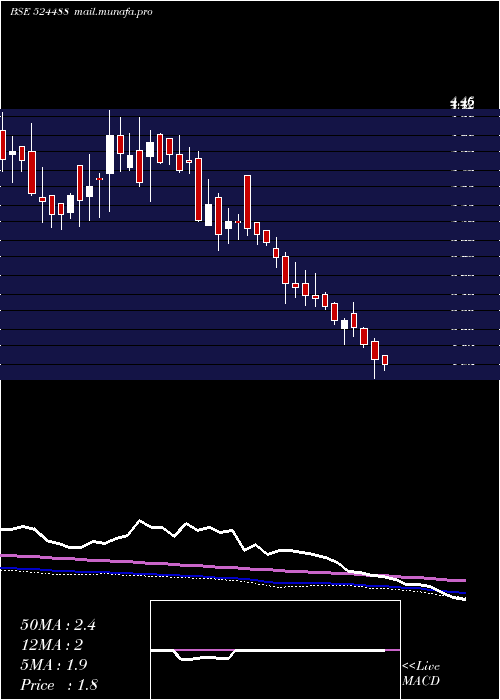Viewport: 500px width, 700px height.
Task: Click the BSE 524488 ticker label
Action: click(x=39, y=12)
